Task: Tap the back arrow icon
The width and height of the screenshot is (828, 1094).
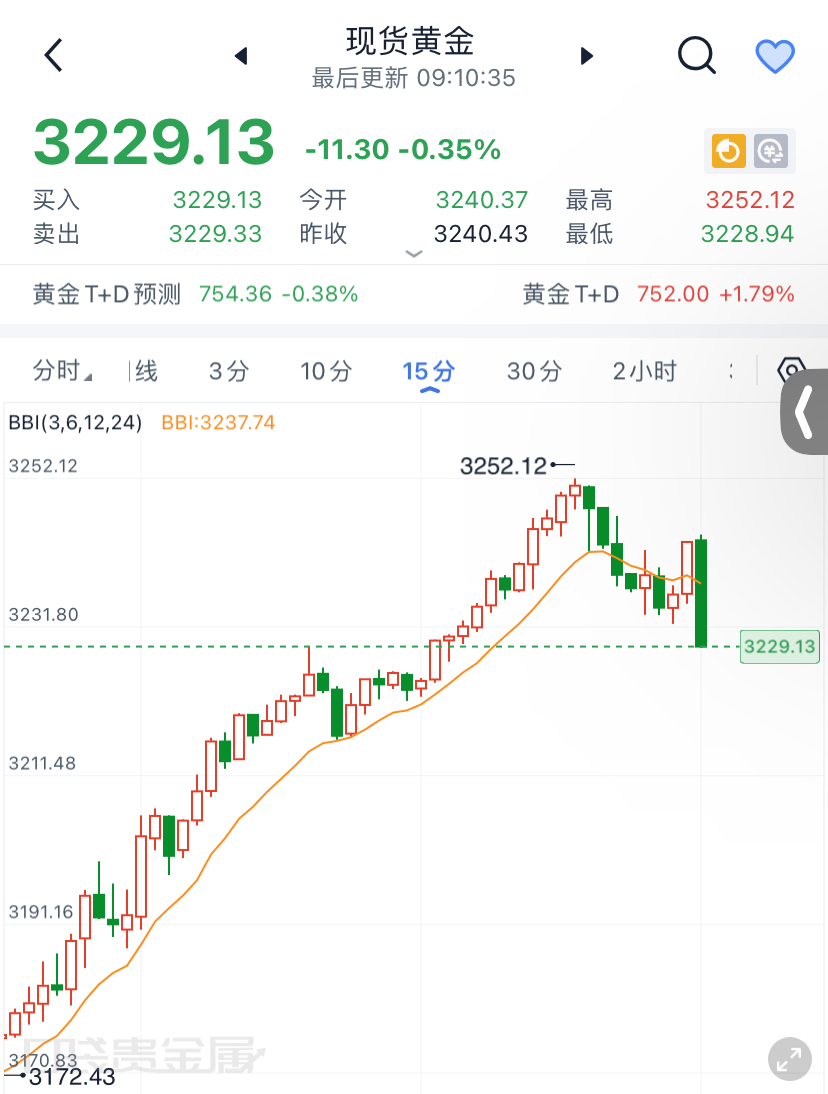Action: pyautogui.click(x=54, y=55)
